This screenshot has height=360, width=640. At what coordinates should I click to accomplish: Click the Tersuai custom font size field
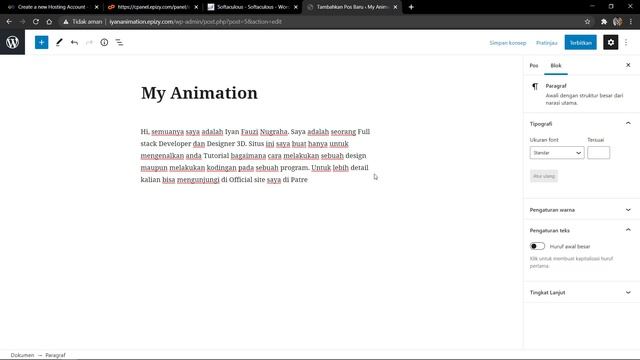pyautogui.click(x=598, y=153)
